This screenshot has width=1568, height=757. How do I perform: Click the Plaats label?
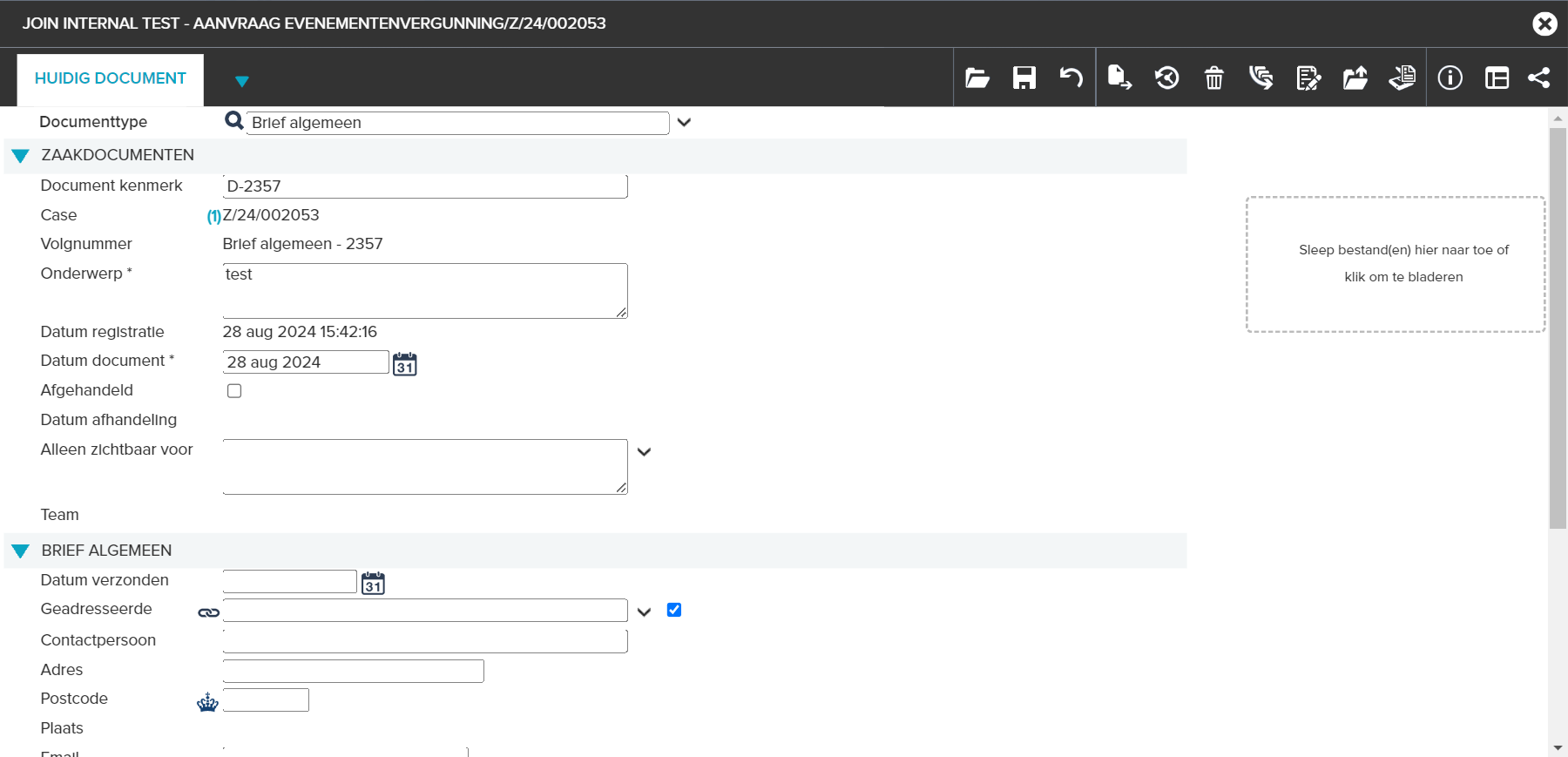(x=62, y=728)
